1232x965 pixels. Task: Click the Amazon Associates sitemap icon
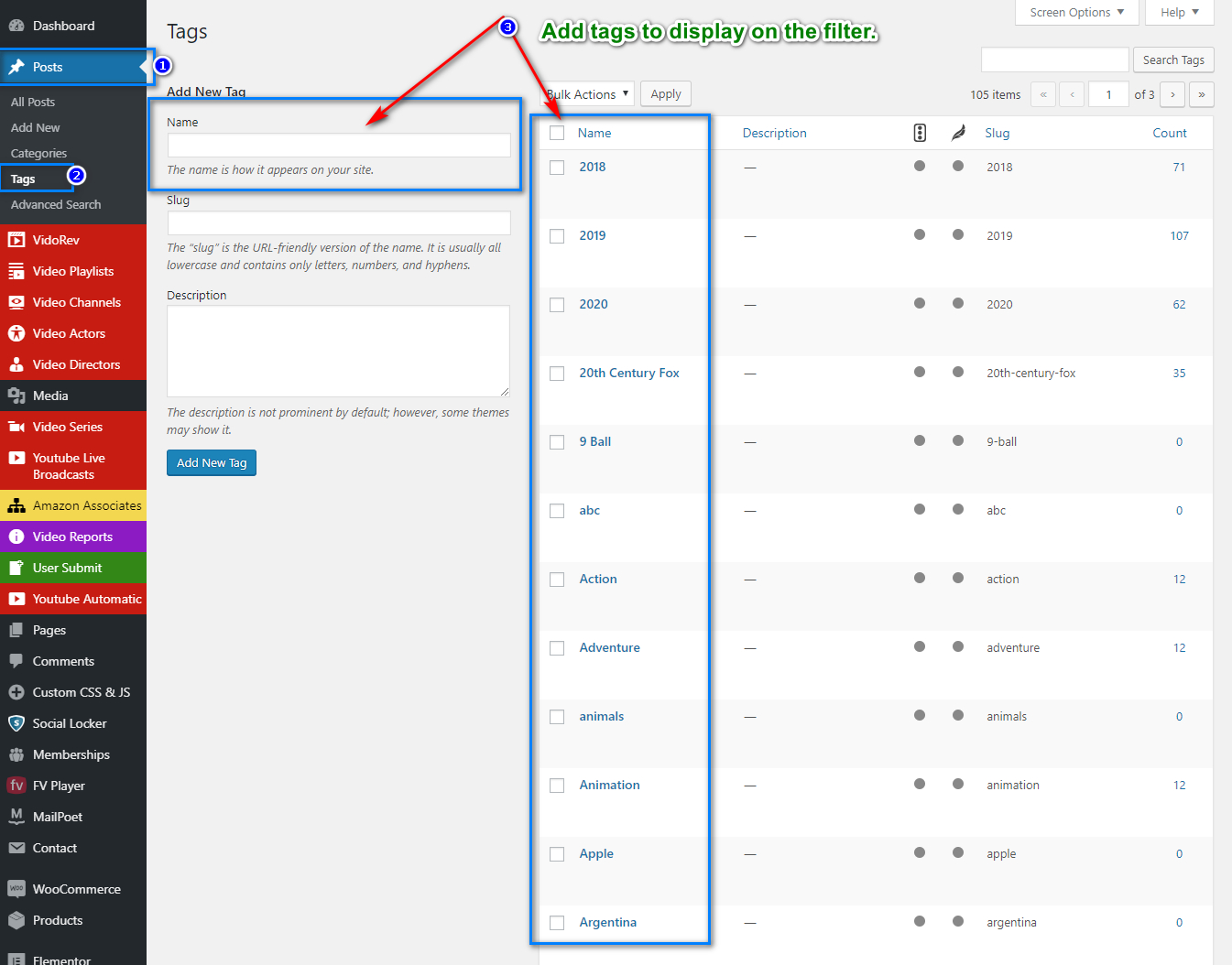16,505
